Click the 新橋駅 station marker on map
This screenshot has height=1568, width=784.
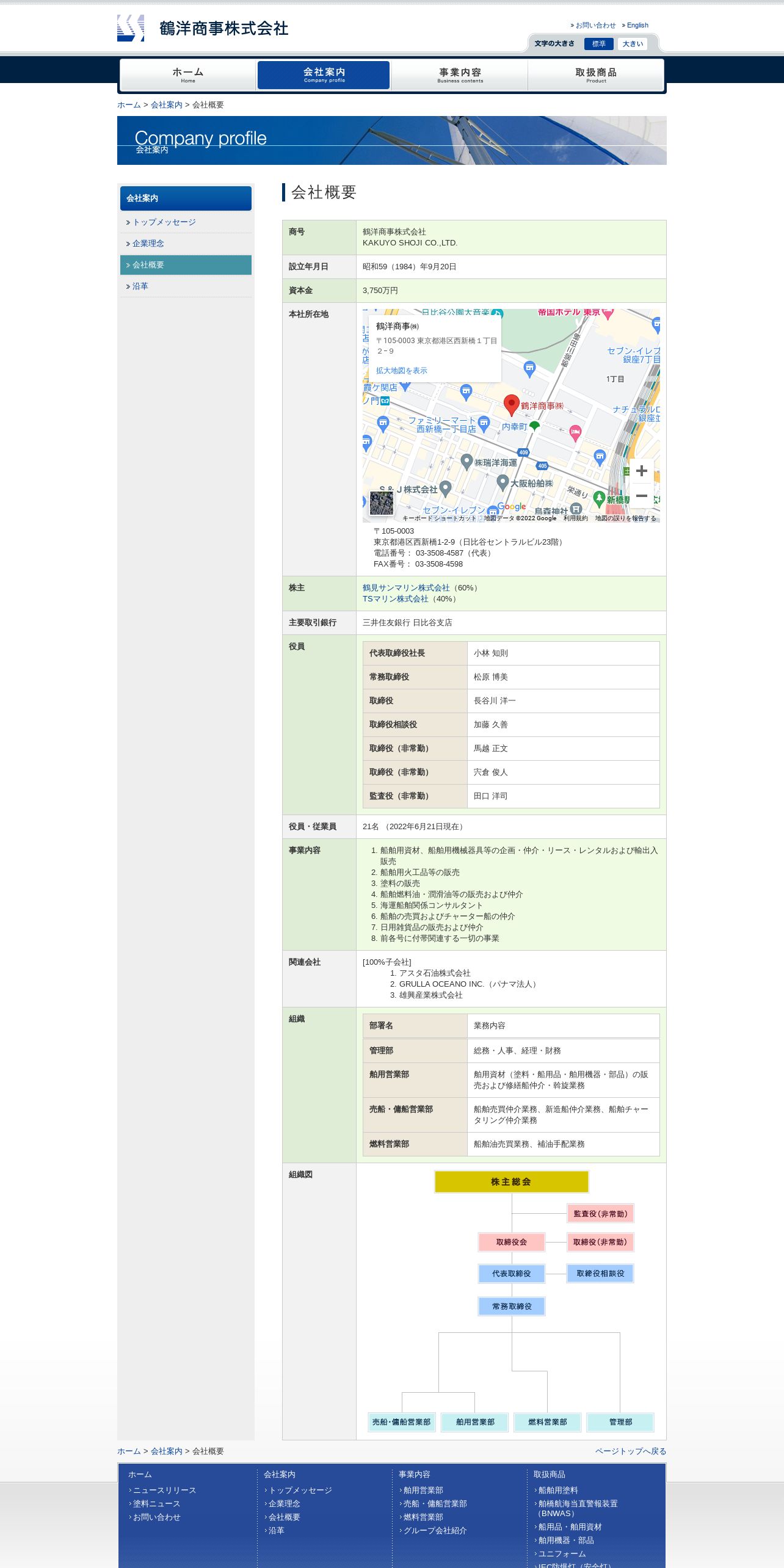click(x=600, y=499)
